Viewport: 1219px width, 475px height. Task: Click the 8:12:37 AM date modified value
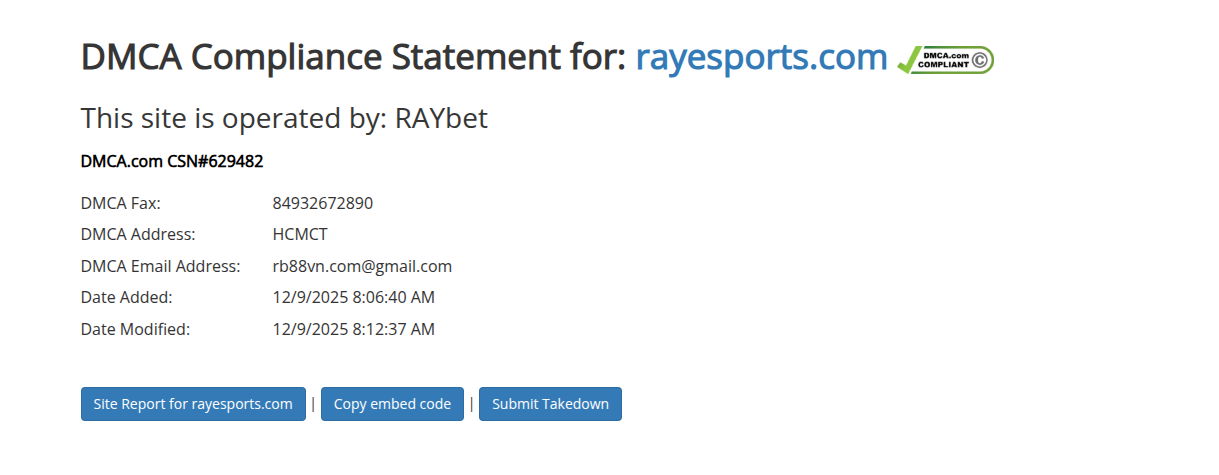coord(353,328)
